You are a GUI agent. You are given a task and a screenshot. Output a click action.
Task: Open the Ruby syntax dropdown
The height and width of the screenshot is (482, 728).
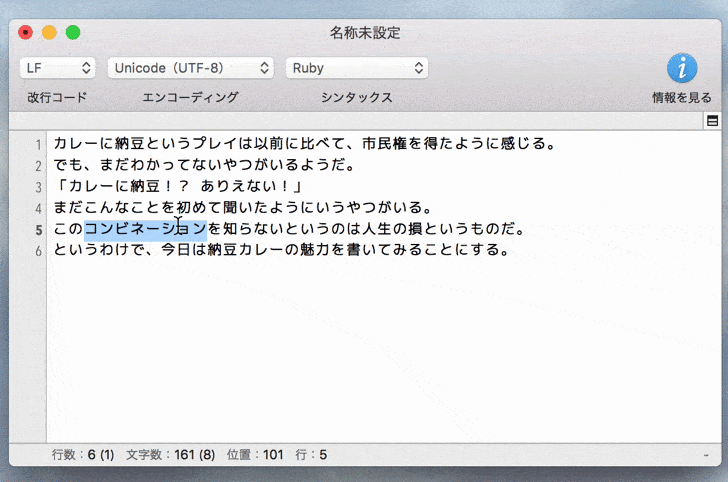pyautogui.click(x=357, y=68)
